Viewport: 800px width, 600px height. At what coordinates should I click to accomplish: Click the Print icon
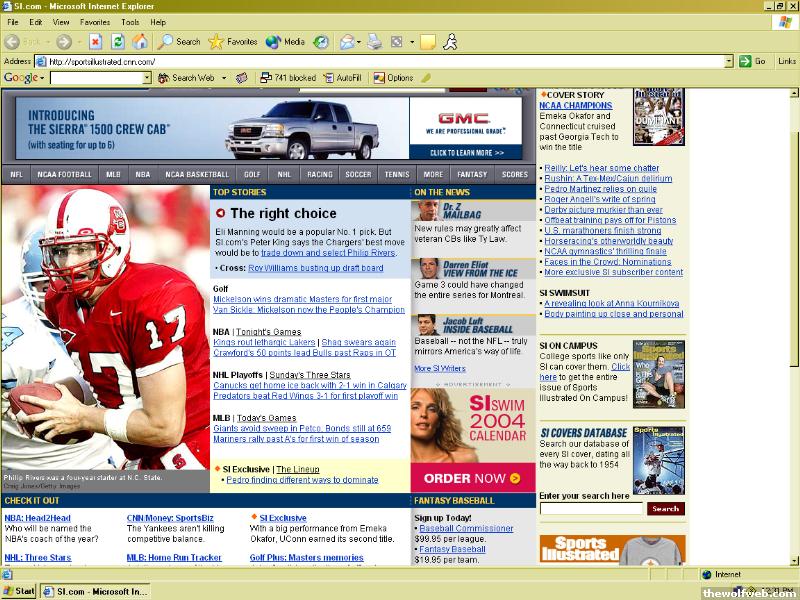(x=374, y=42)
